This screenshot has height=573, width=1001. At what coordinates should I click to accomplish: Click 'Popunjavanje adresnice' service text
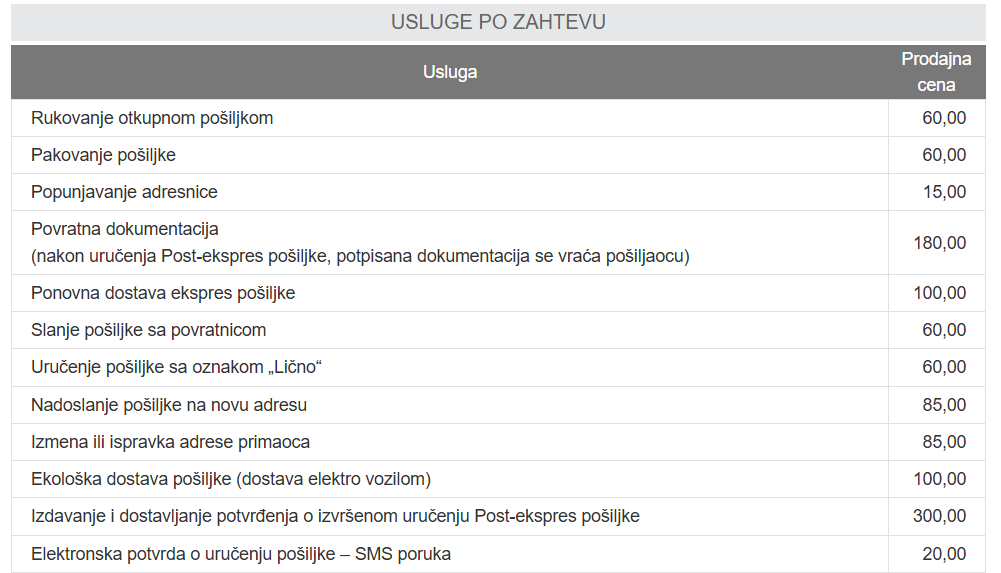[124, 192]
